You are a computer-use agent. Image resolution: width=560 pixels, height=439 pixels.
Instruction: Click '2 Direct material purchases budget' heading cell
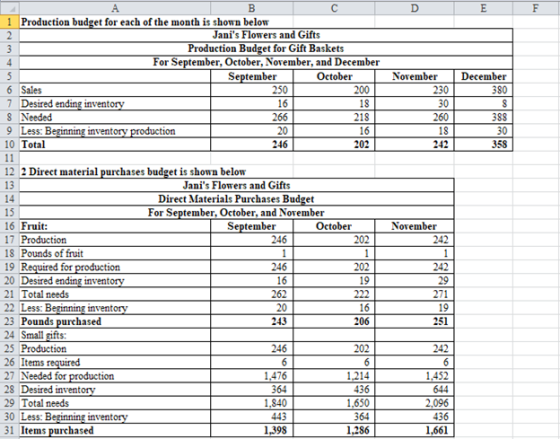pyautogui.click(x=133, y=172)
